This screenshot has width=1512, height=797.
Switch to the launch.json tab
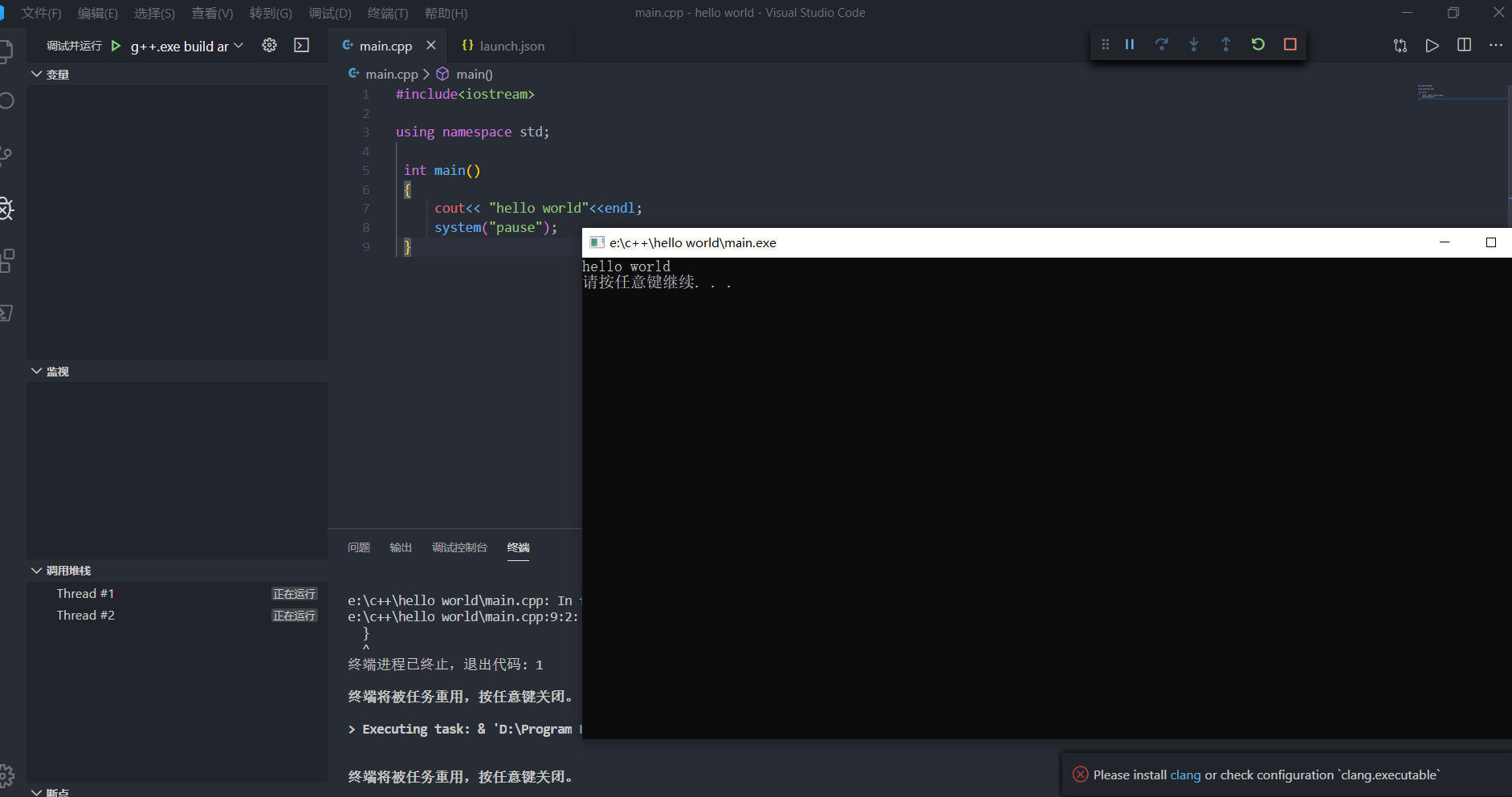click(511, 46)
